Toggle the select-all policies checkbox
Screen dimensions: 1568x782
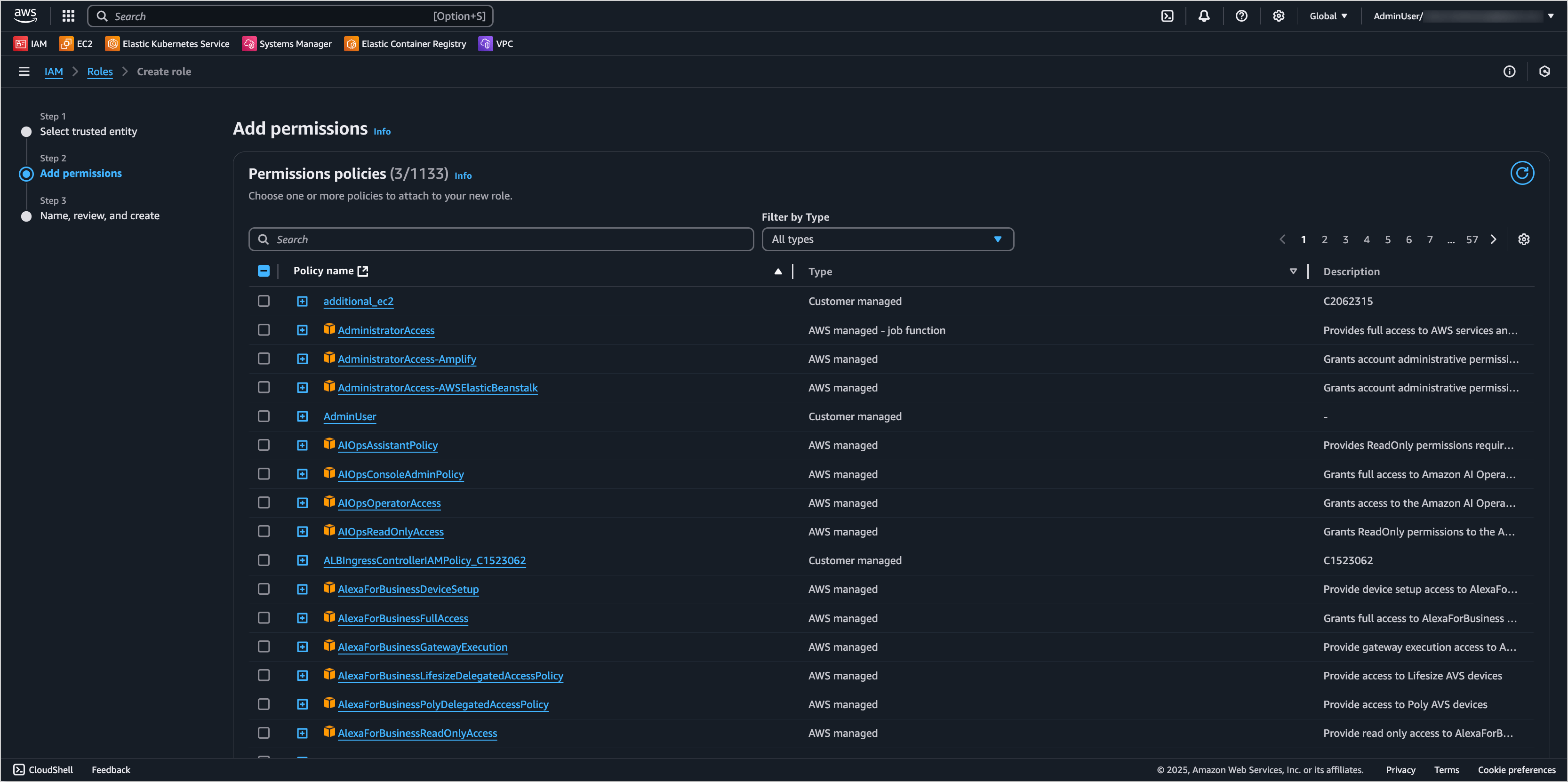264,271
